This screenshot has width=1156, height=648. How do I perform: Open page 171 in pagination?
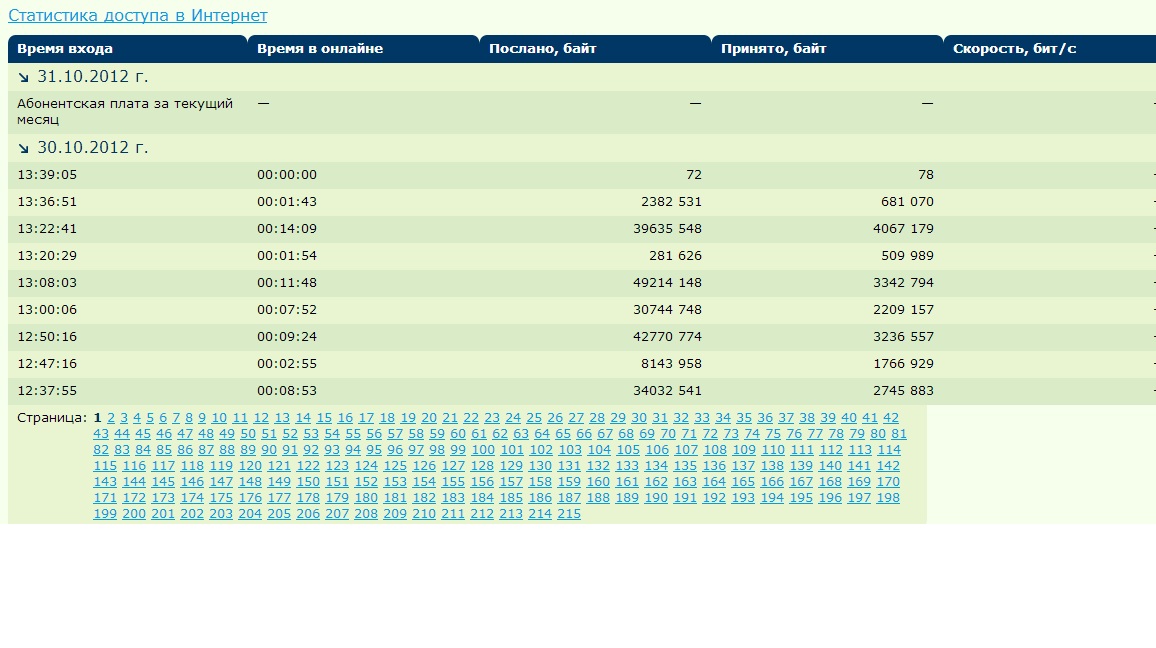pos(105,498)
